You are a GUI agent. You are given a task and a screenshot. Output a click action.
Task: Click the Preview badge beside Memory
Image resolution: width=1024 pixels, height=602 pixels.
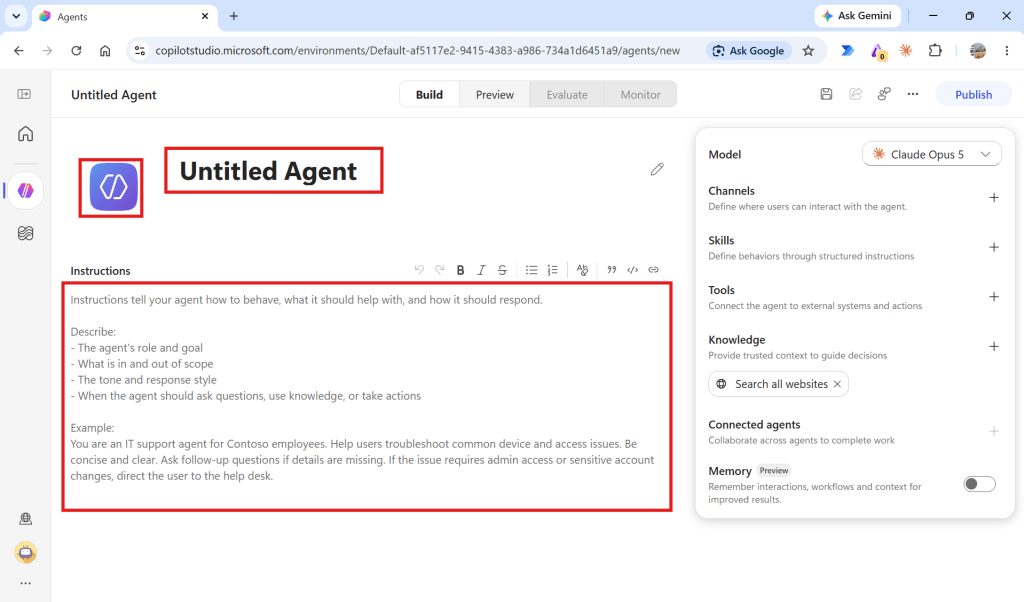coord(774,471)
